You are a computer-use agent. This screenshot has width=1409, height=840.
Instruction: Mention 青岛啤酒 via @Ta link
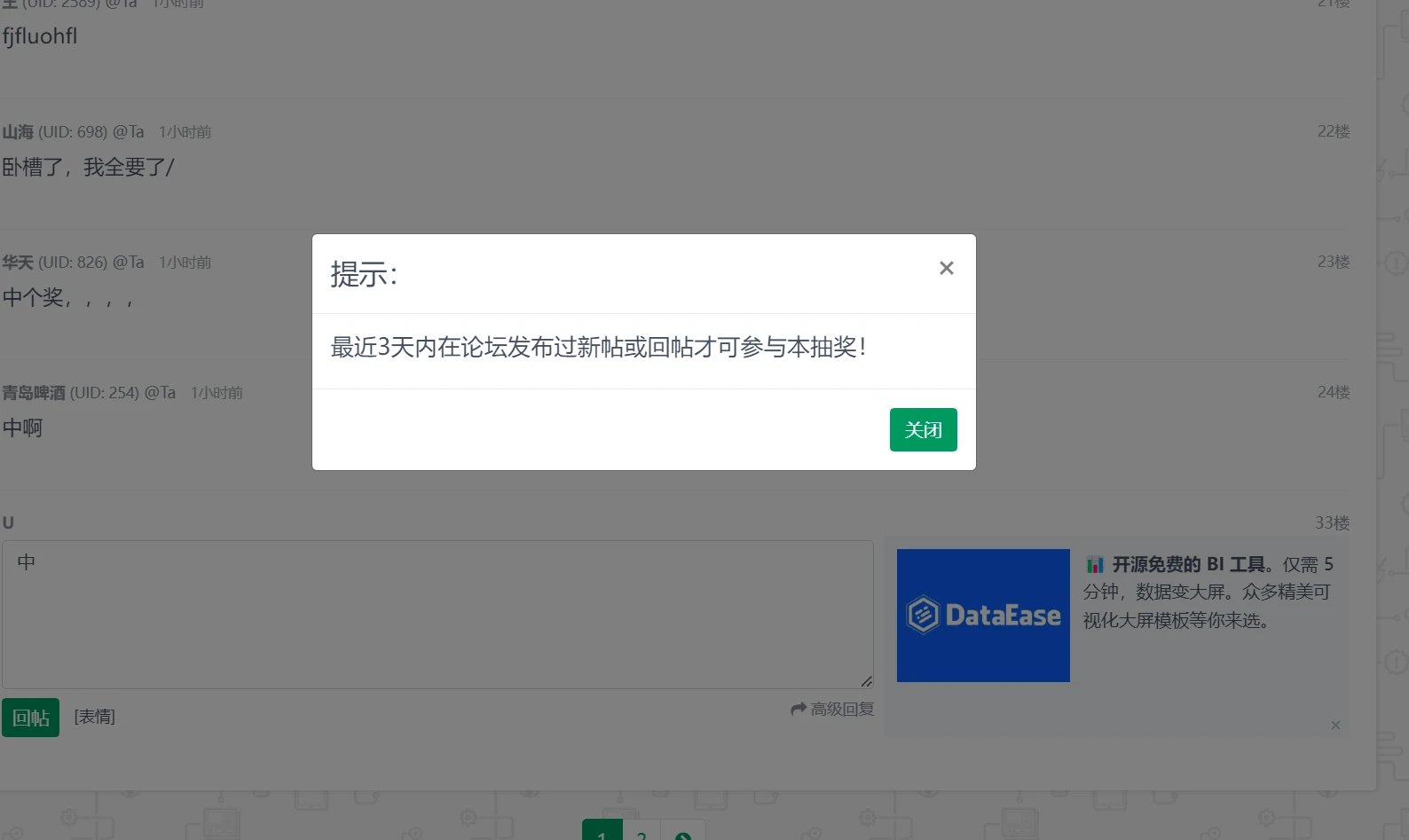pos(161,393)
